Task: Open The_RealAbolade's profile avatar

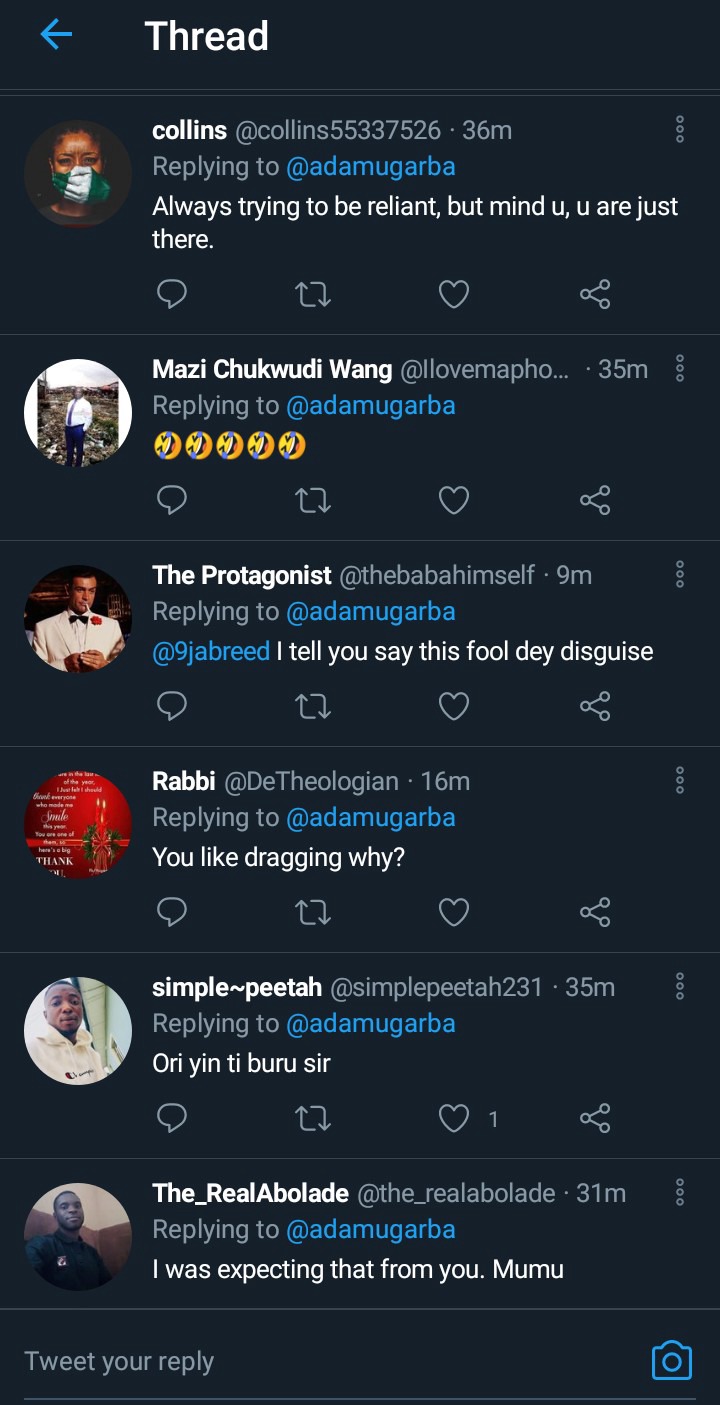Action: 78,1237
